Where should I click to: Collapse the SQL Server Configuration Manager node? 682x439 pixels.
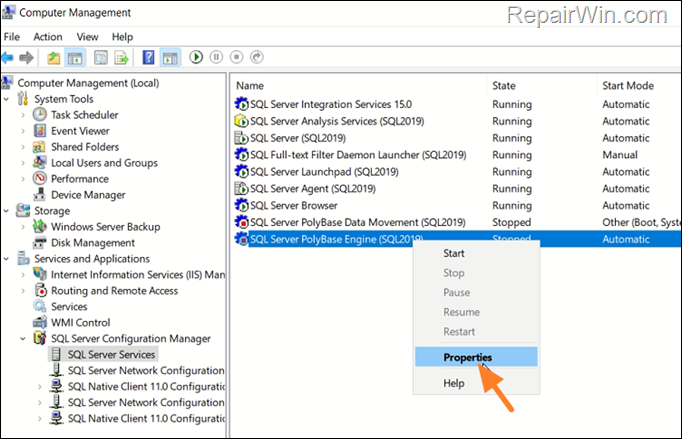point(23,338)
